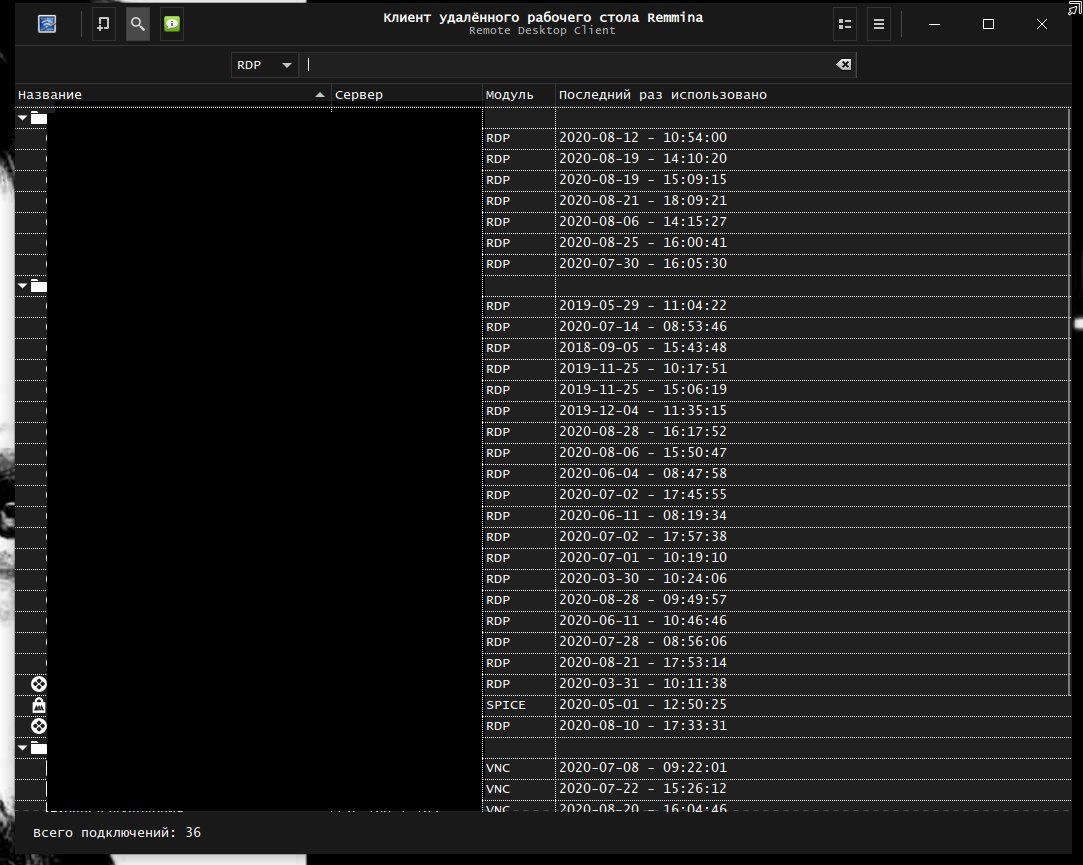
Task: Collapse the group above the 2019-05-29 row
Action: coord(23,285)
